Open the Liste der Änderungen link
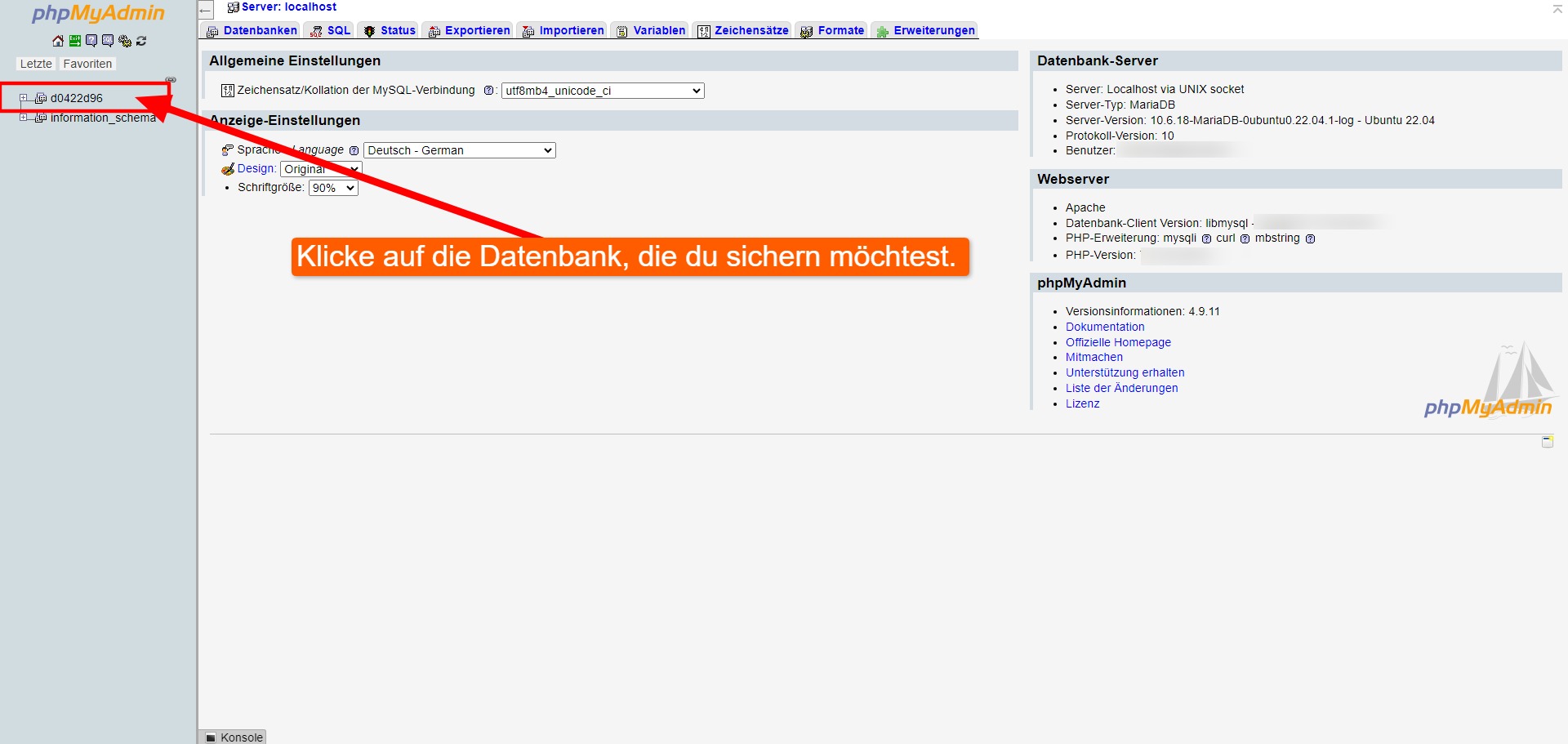Viewport: 1568px width, 744px height. (x=1121, y=388)
